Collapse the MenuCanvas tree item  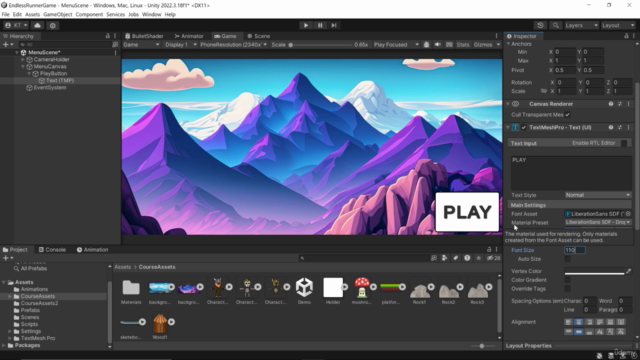point(23,67)
